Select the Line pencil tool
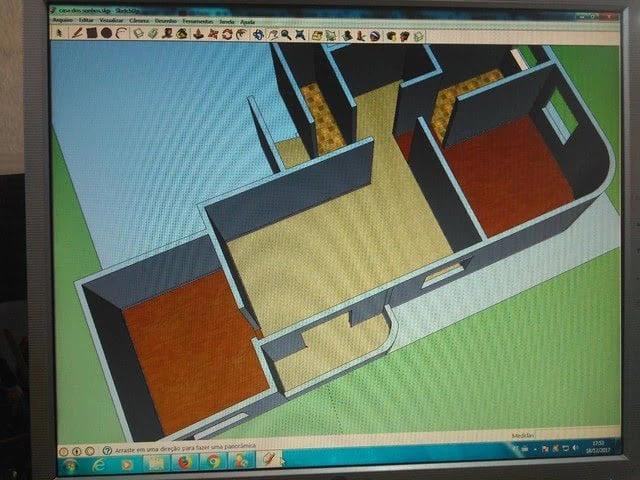The height and width of the screenshot is (480, 640). tap(77, 33)
